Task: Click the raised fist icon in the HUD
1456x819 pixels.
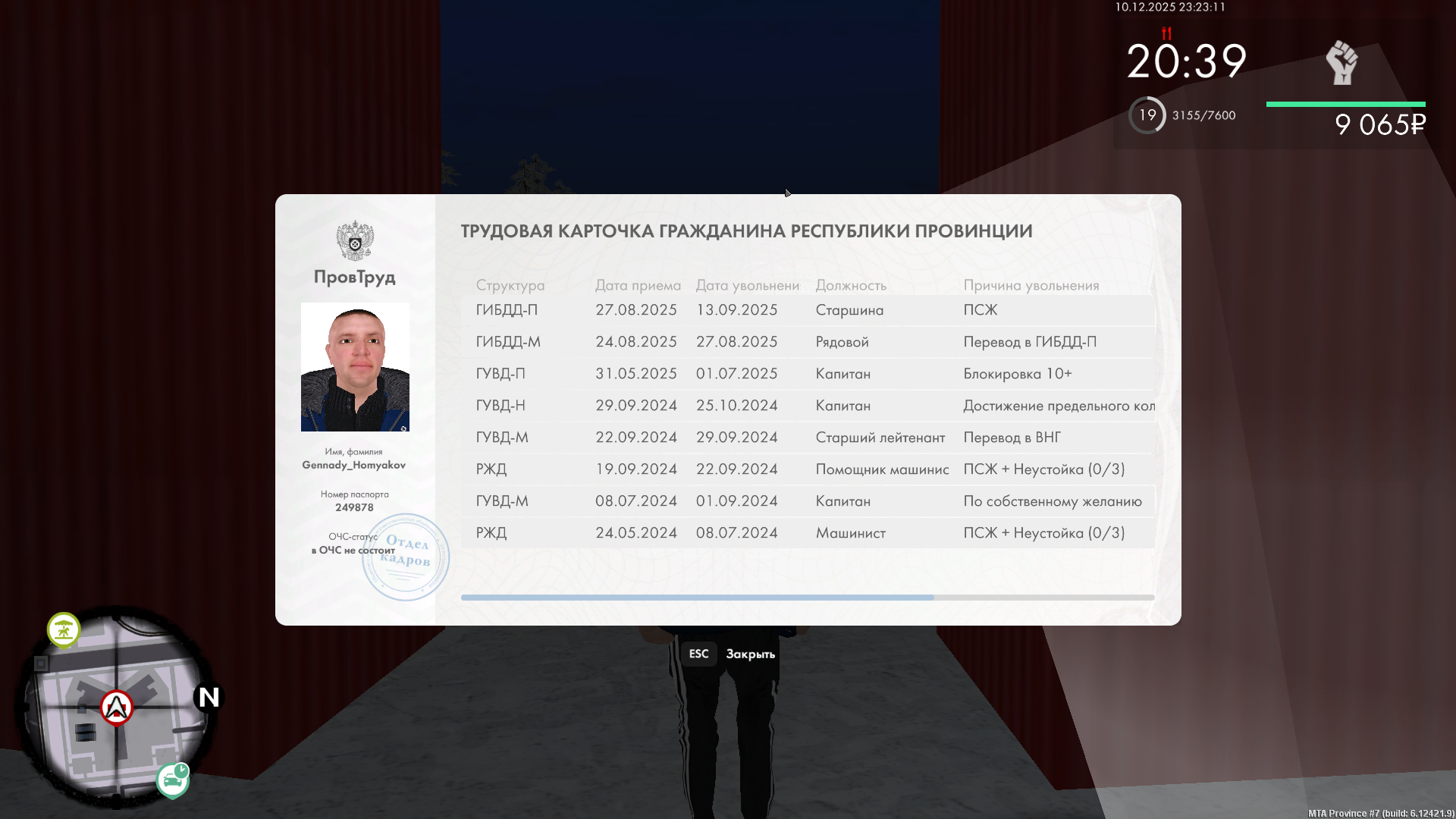Action: tap(1341, 62)
